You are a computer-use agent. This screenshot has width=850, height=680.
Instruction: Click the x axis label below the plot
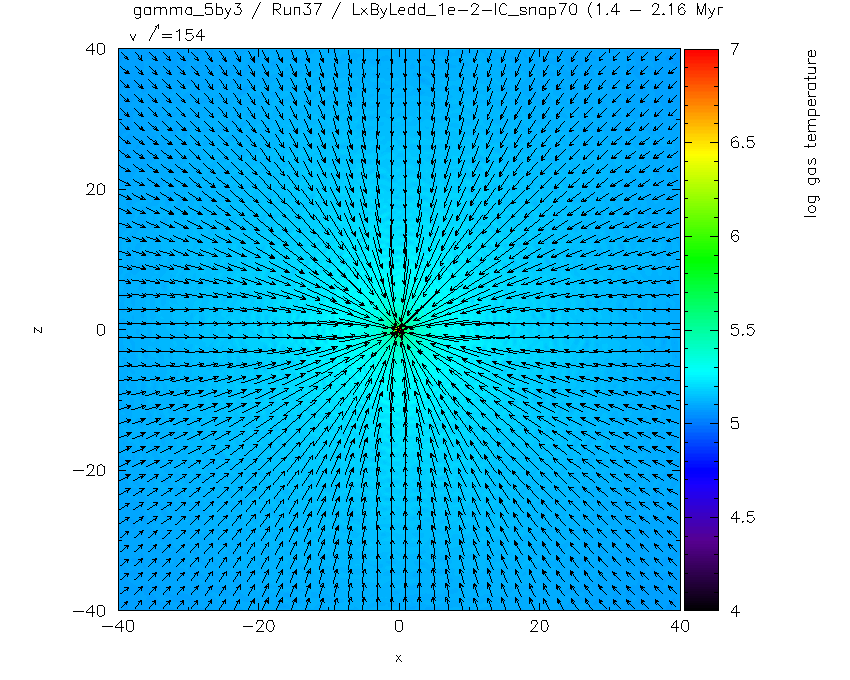[398, 658]
